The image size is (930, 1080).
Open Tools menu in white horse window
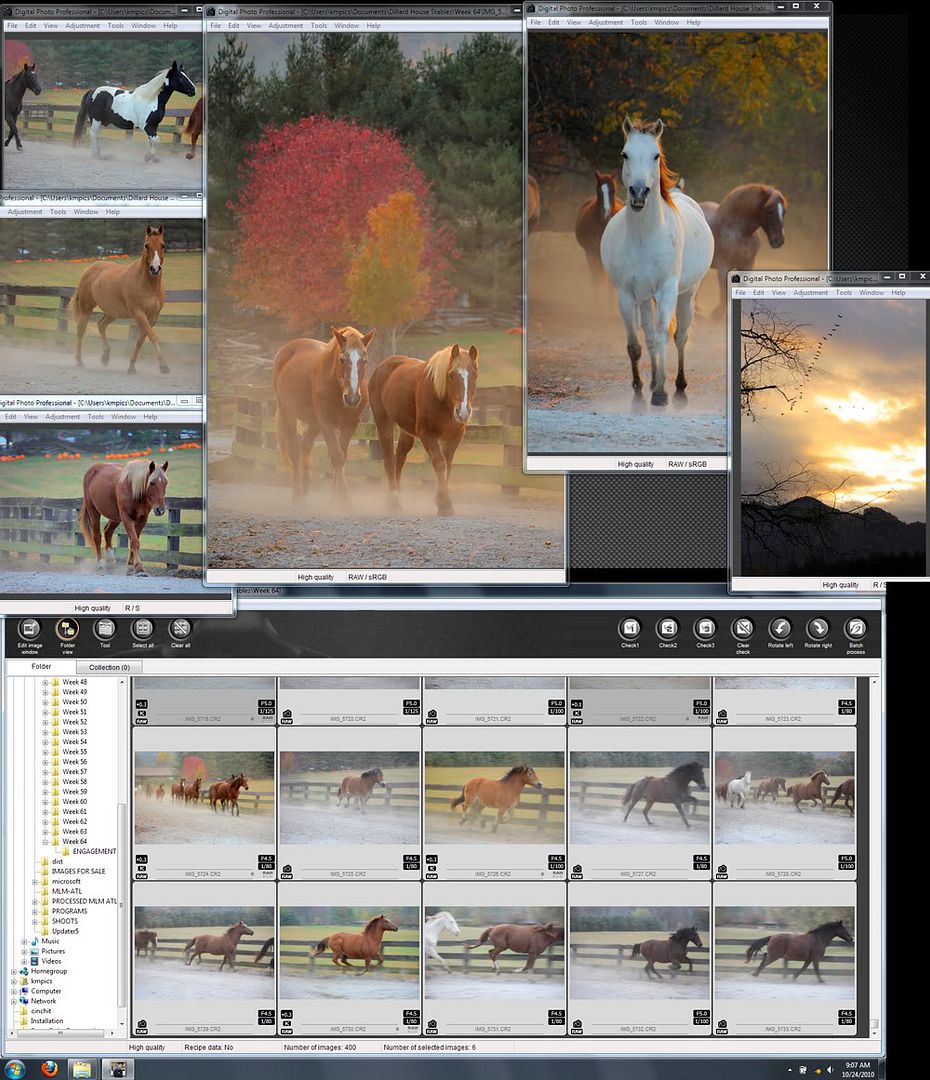(x=639, y=22)
